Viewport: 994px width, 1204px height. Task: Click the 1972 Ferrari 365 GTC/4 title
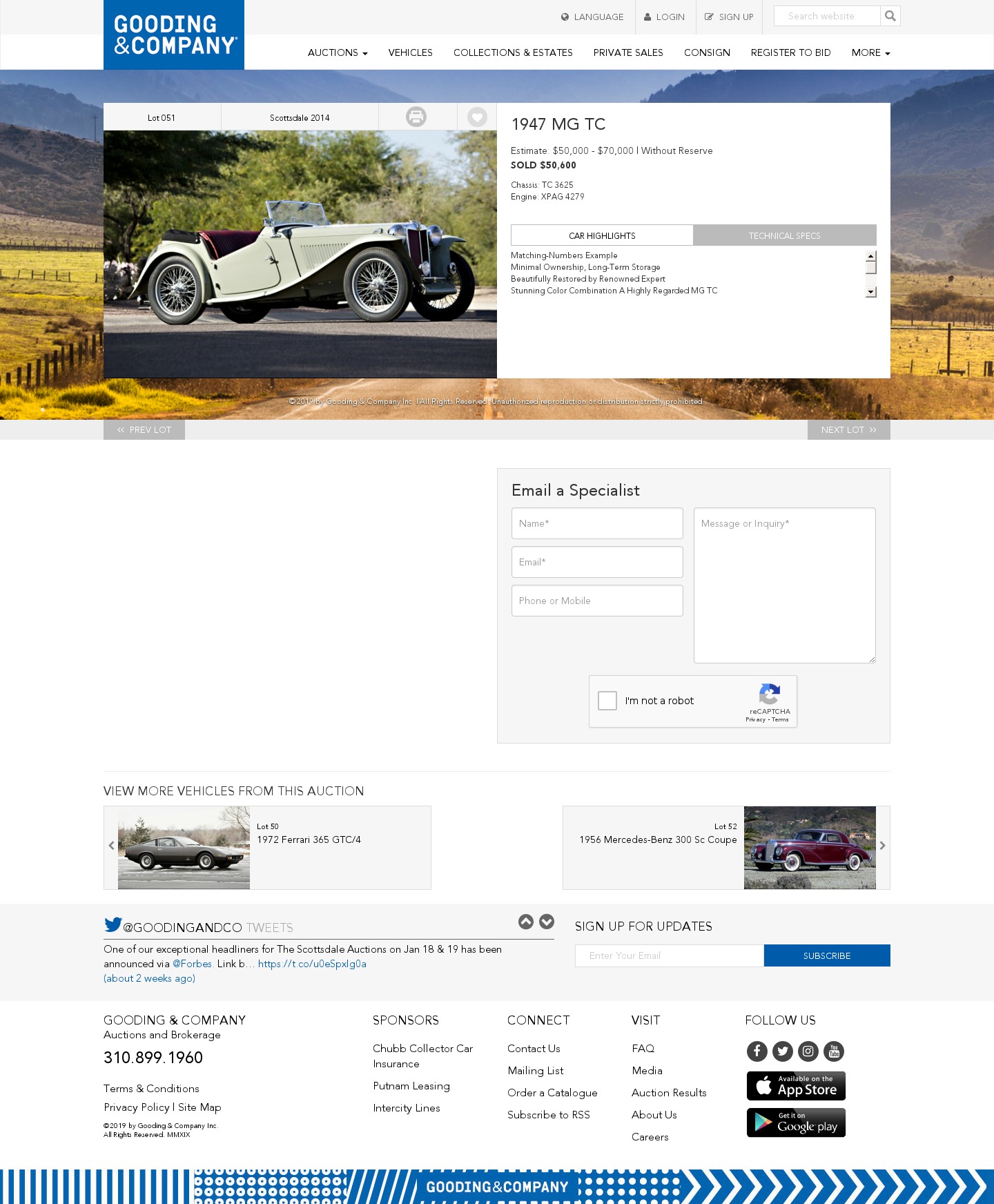[x=309, y=839]
